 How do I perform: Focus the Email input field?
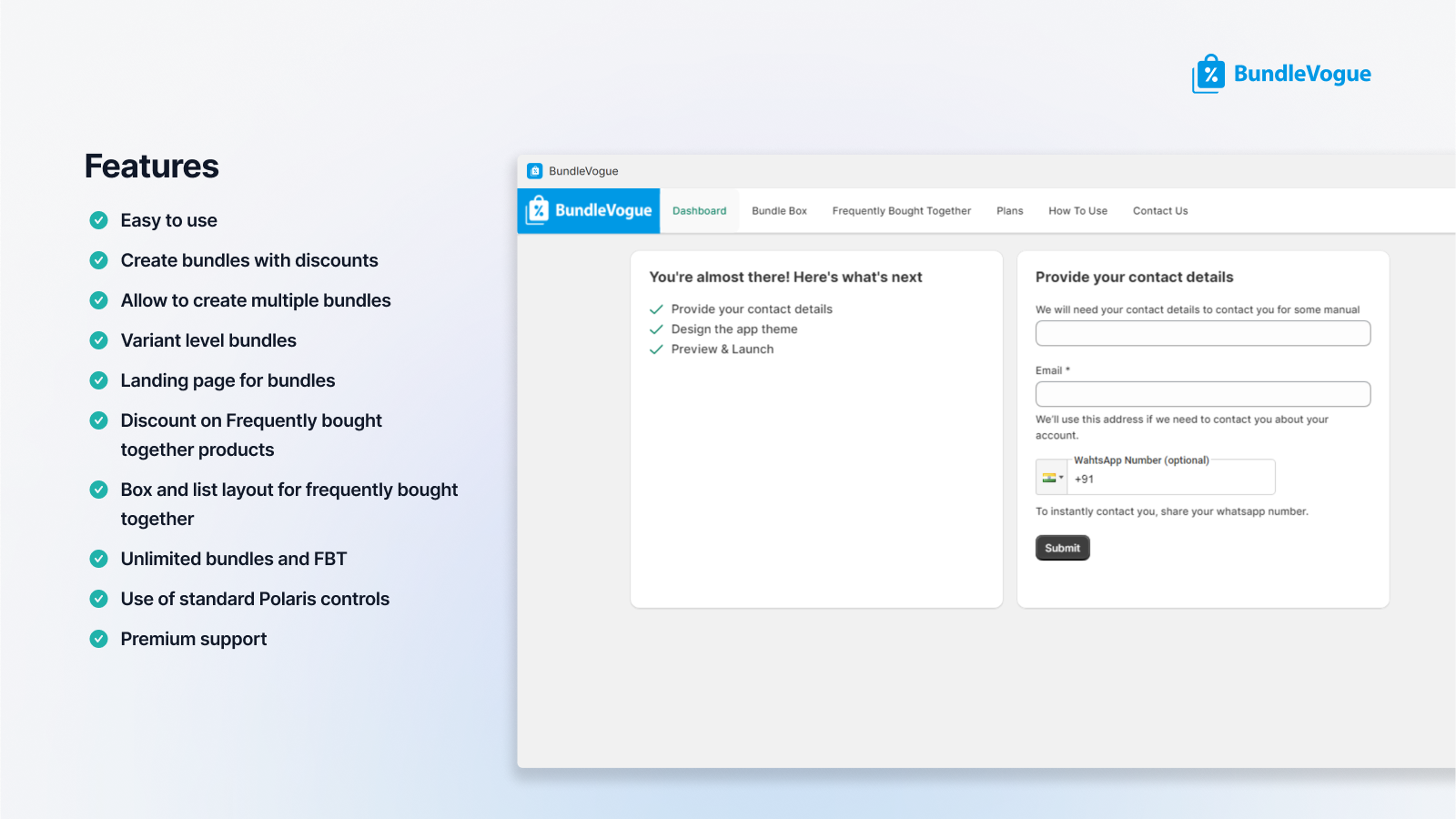(x=1203, y=394)
